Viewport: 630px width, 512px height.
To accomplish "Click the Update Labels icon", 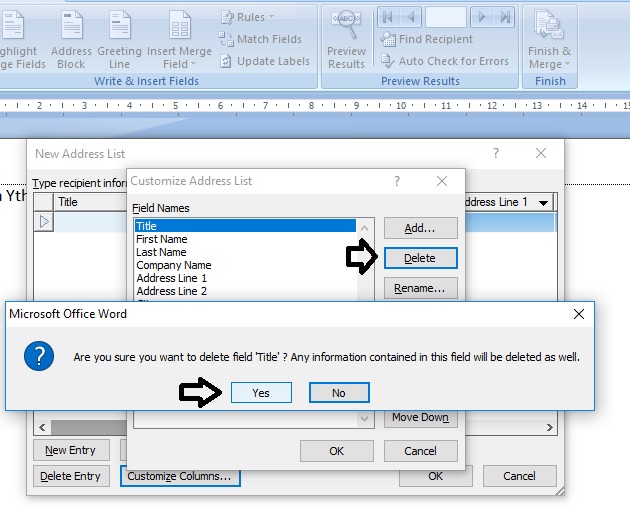I will 226,61.
